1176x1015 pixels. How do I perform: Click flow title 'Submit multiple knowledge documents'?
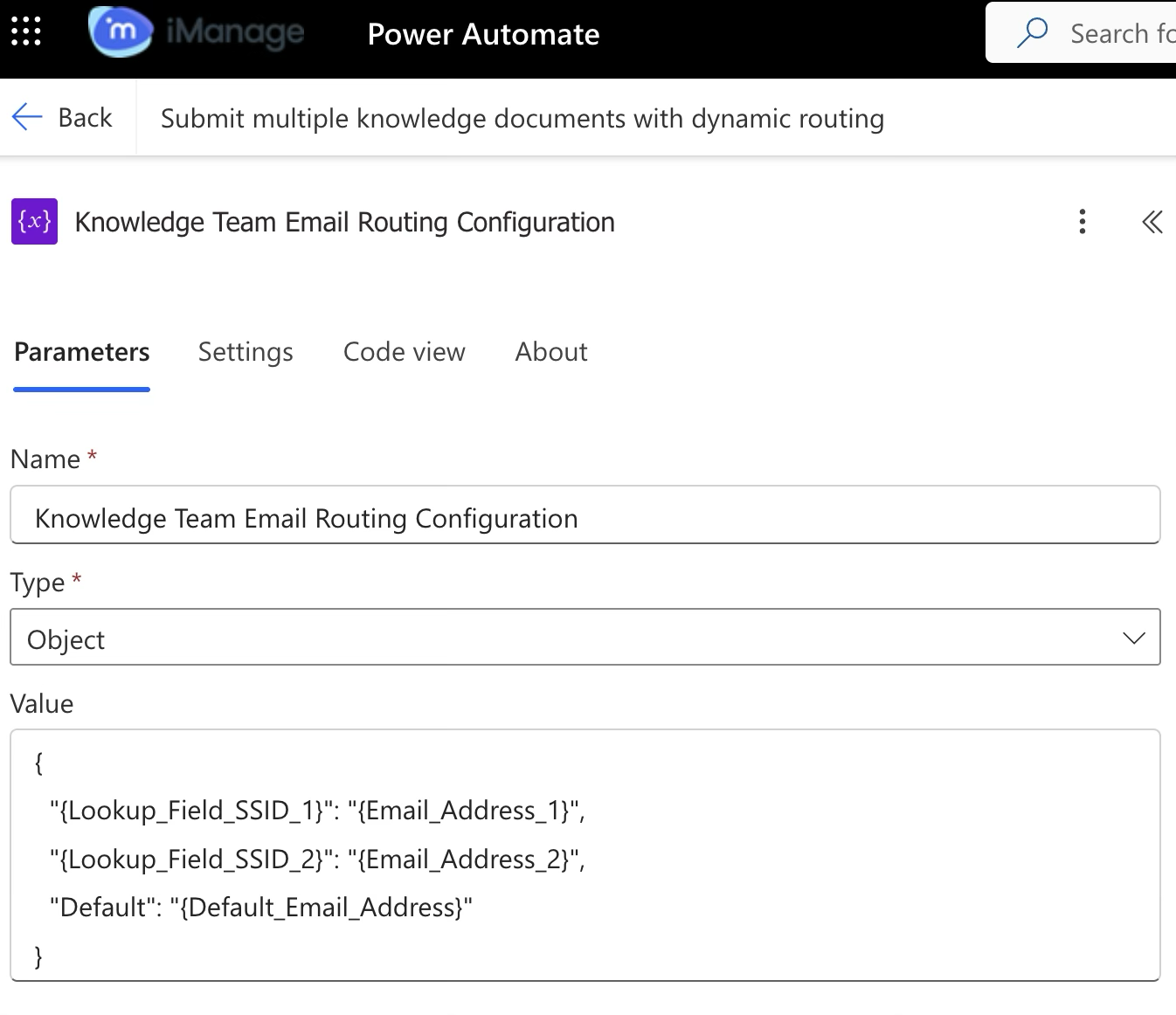(x=522, y=118)
